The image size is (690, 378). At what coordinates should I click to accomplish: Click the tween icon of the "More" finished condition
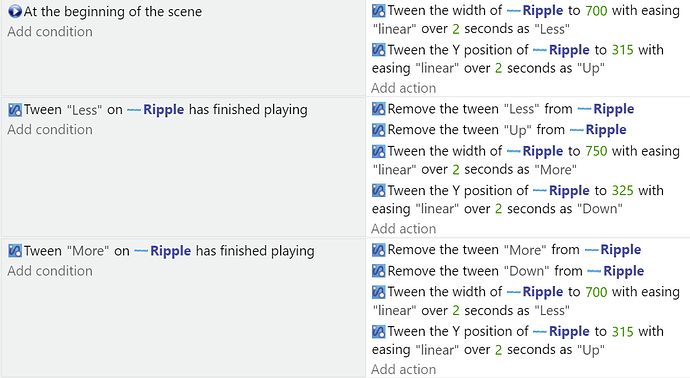click(x=15, y=251)
